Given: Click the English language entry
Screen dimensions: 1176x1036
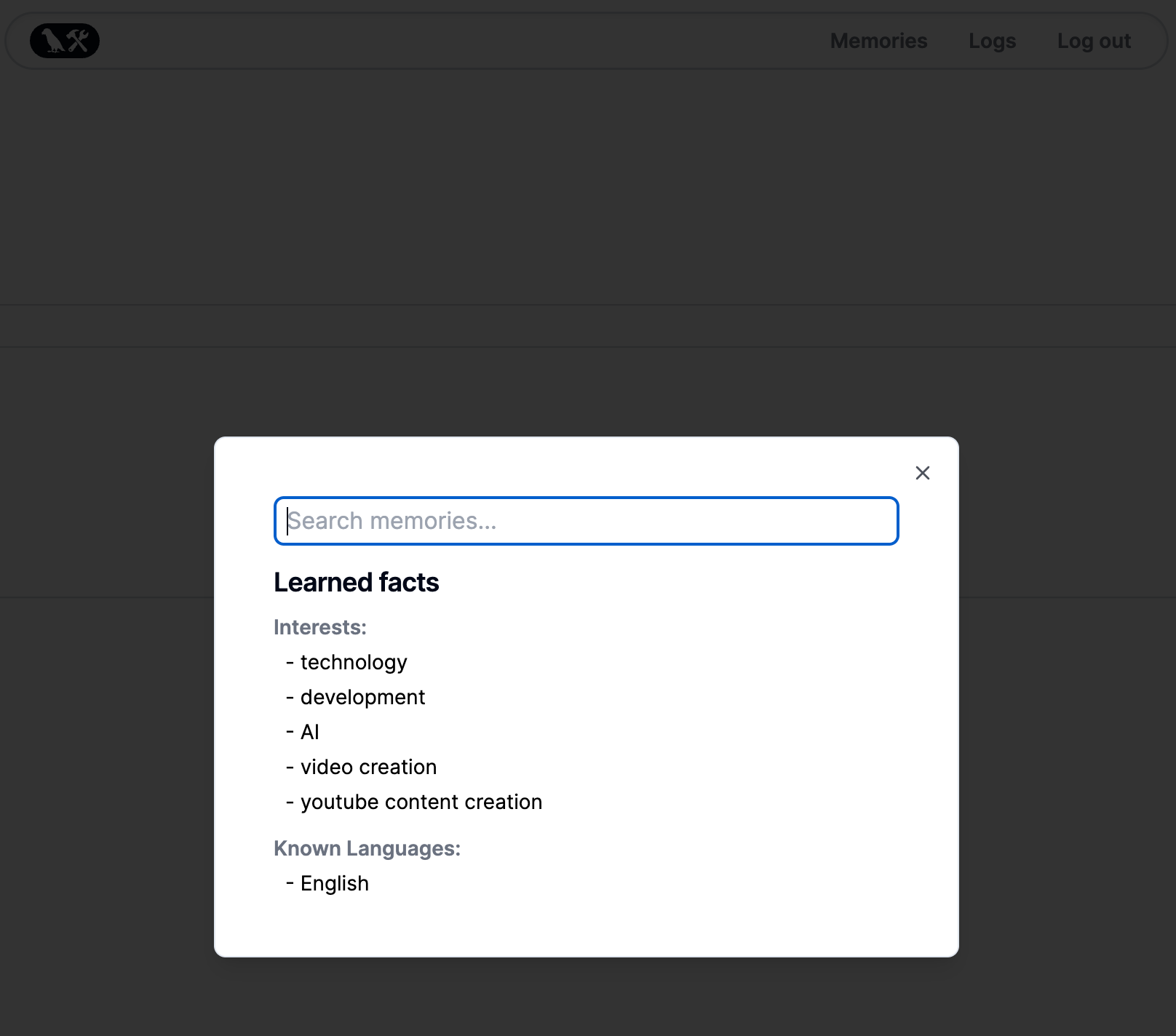Looking at the screenshot, I should coord(335,883).
